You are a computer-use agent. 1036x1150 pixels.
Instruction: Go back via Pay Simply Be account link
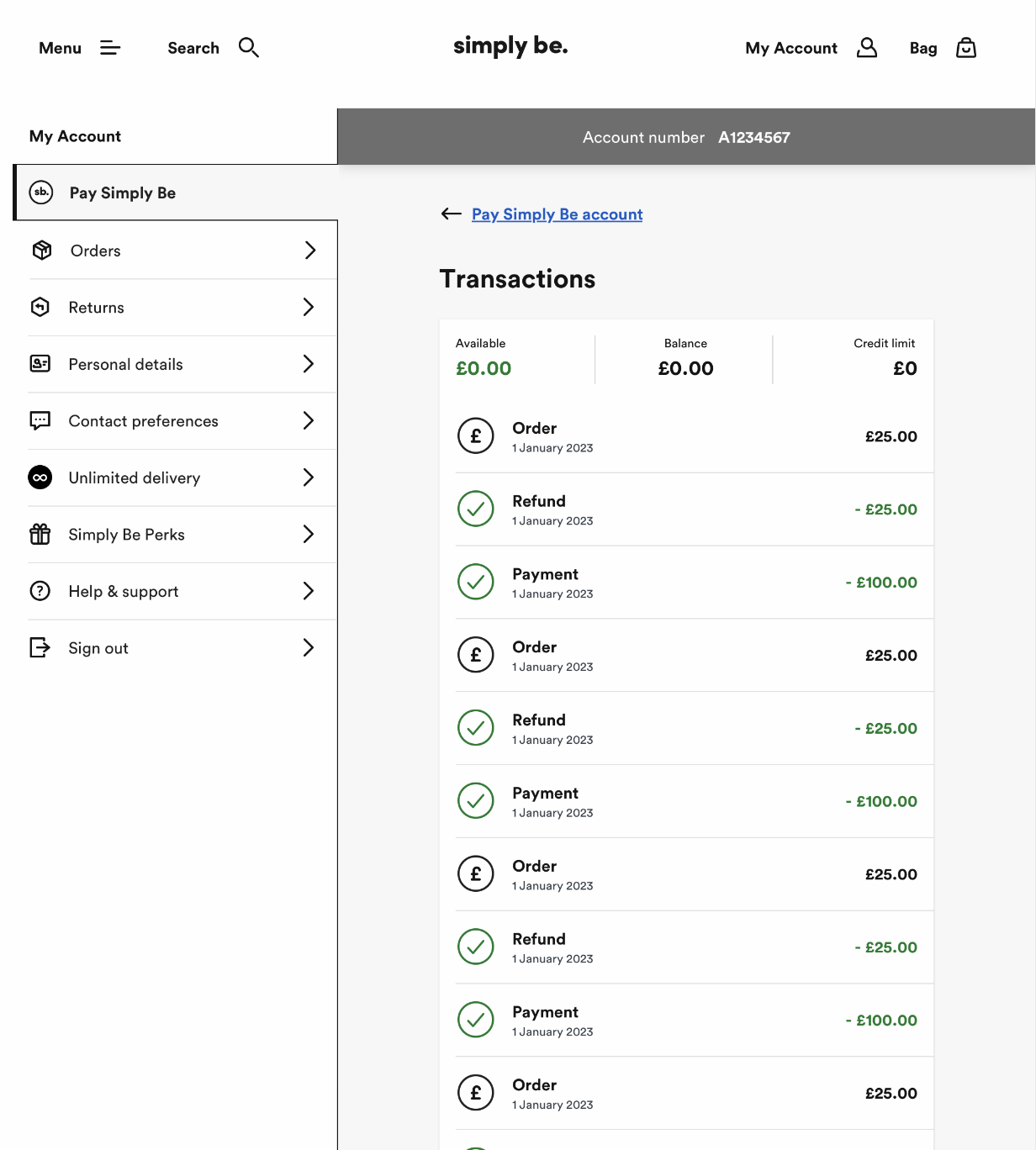[557, 214]
